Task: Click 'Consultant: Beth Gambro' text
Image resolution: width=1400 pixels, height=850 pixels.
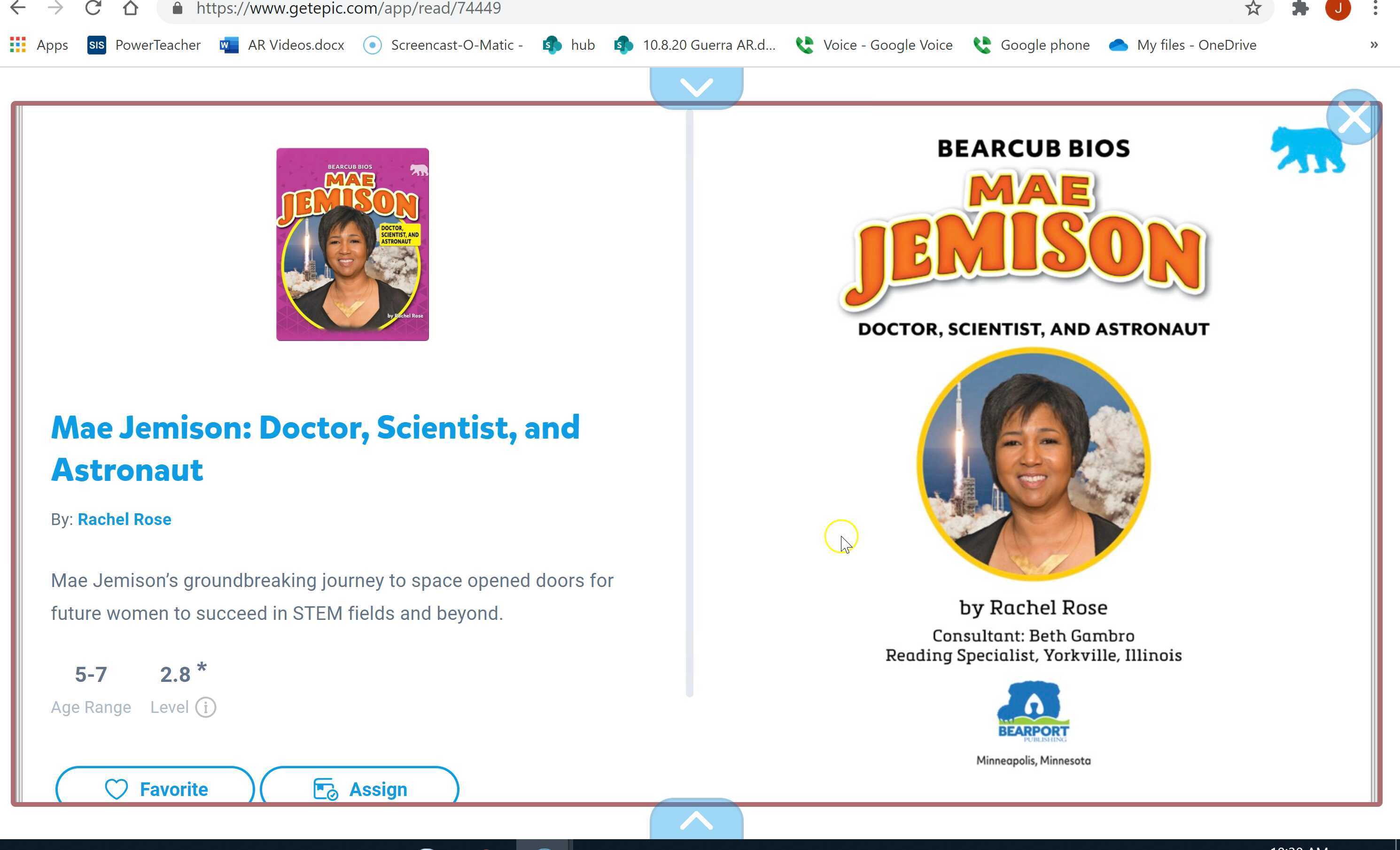Action: click(x=1034, y=636)
